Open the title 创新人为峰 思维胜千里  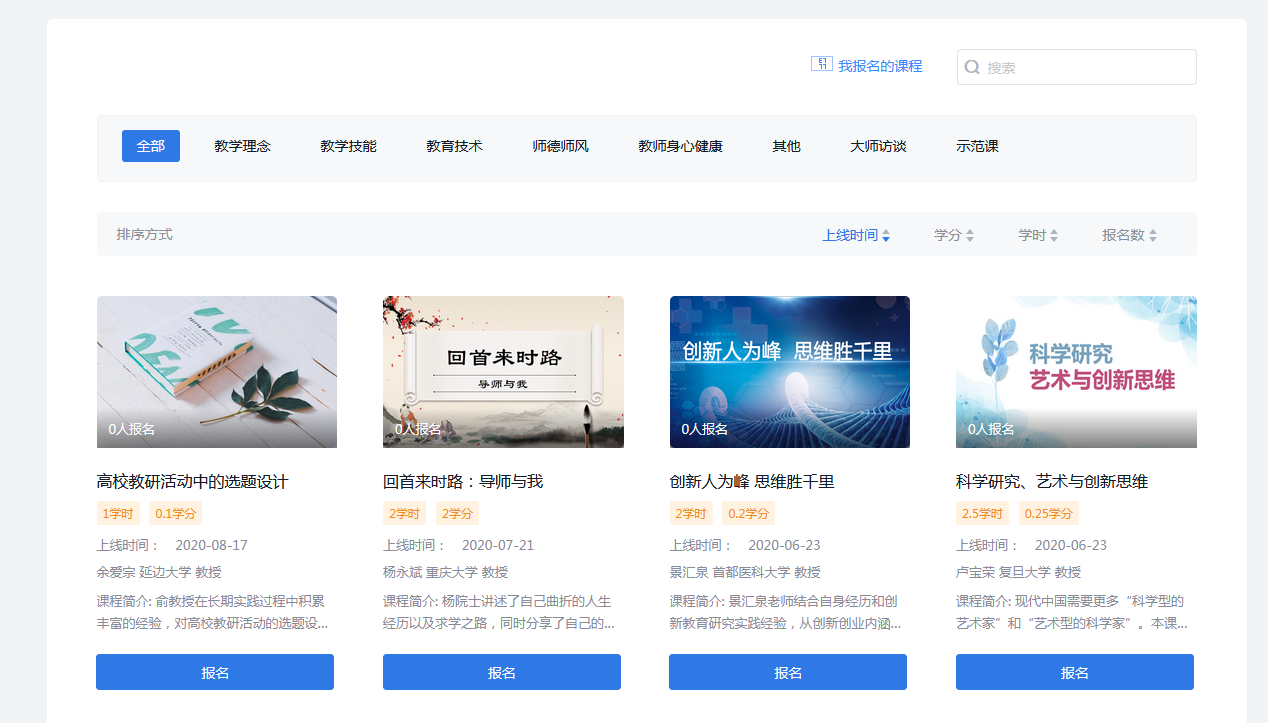click(x=752, y=482)
